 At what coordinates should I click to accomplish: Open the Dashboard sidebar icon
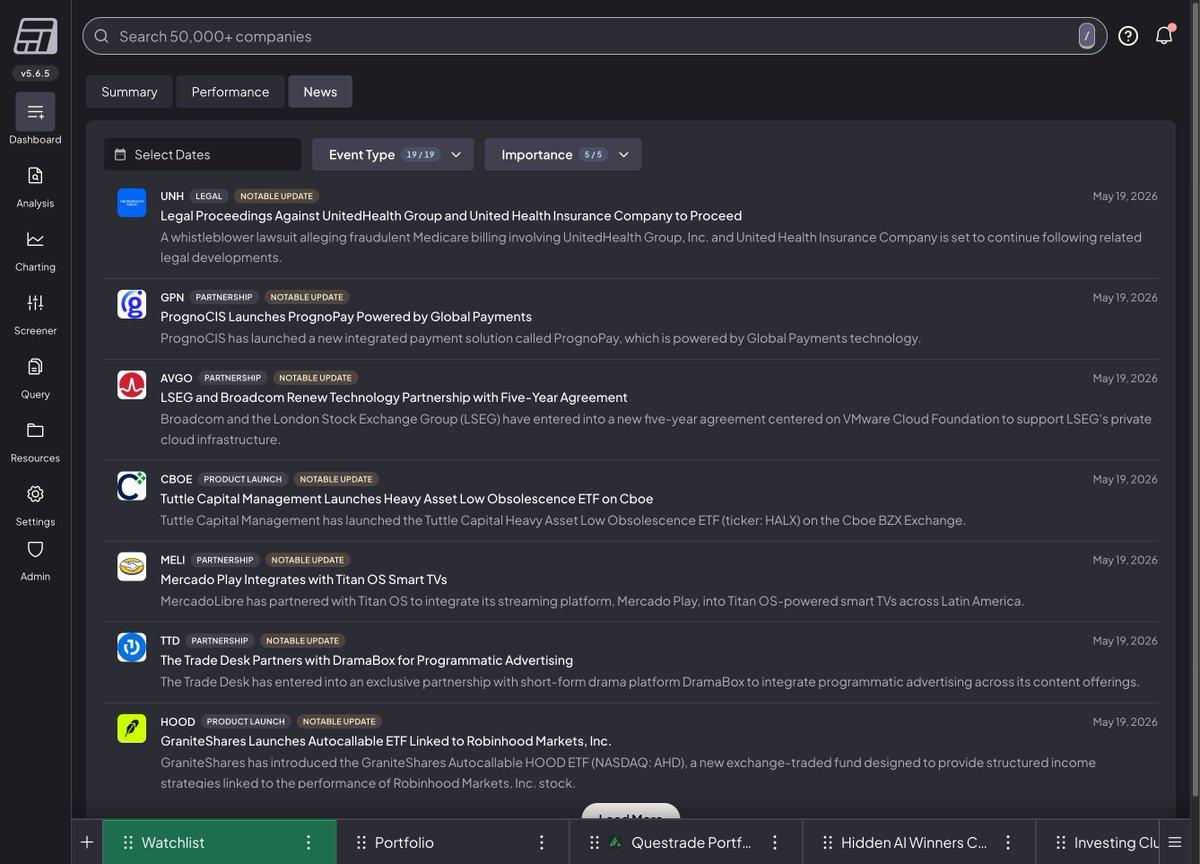point(35,112)
